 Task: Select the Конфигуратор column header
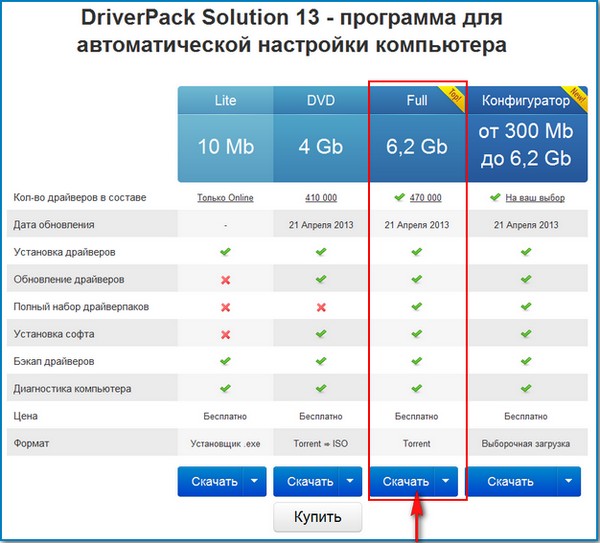tap(525, 101)
